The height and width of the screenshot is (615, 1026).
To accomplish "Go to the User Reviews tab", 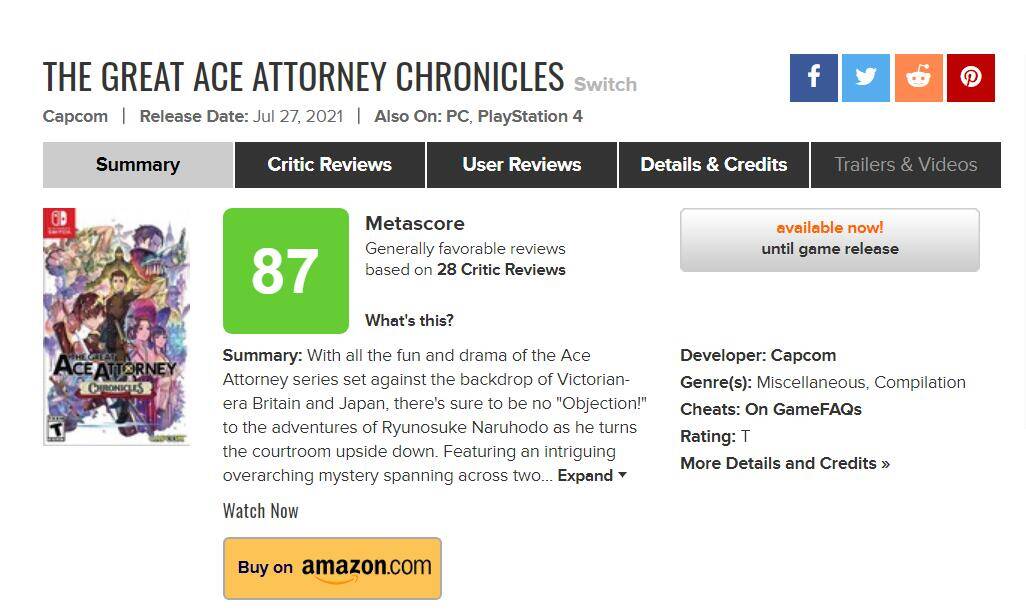I will [x=522, y=165].
